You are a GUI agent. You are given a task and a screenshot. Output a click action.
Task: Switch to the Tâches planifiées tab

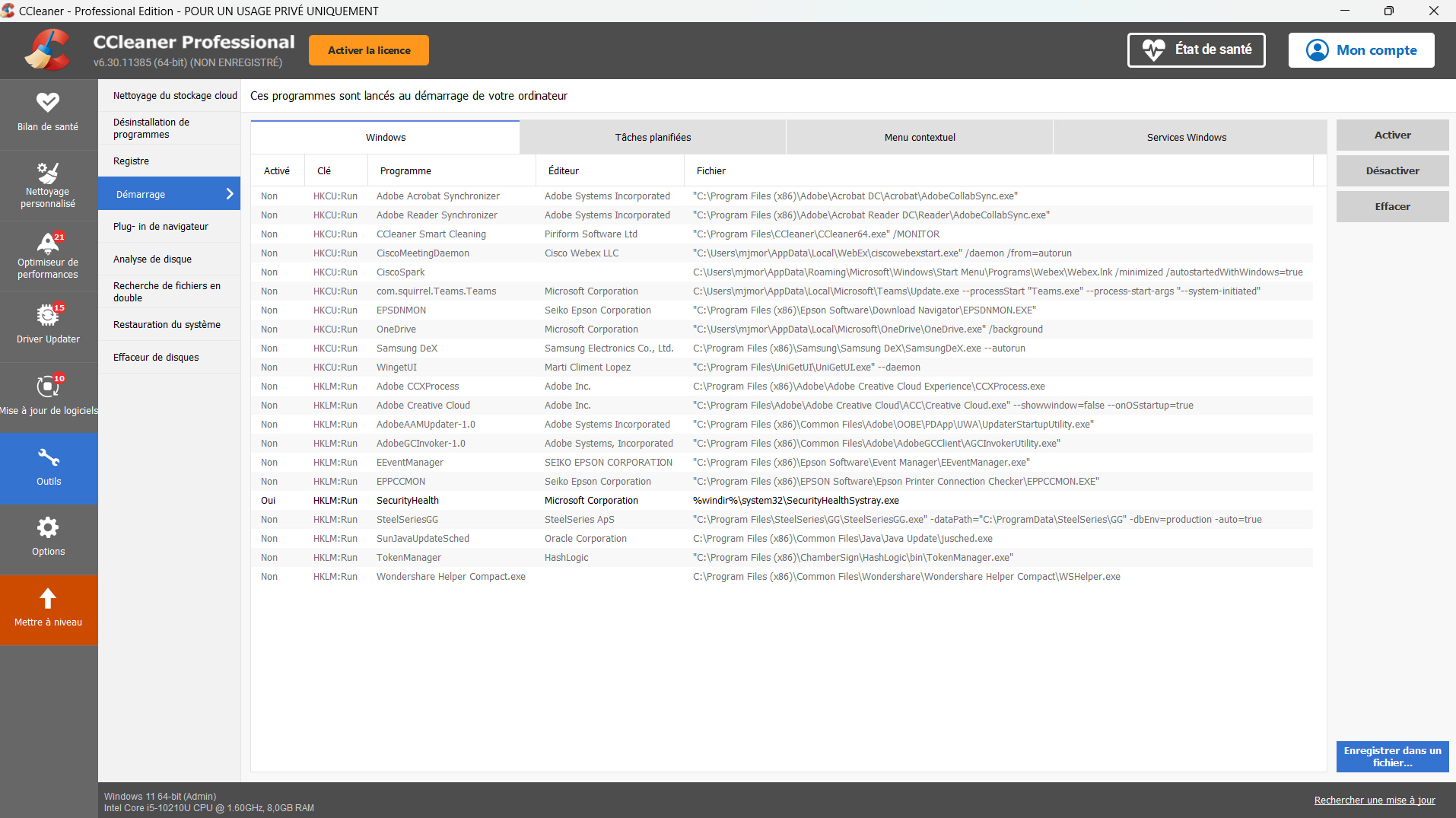(x=653, y=138)
